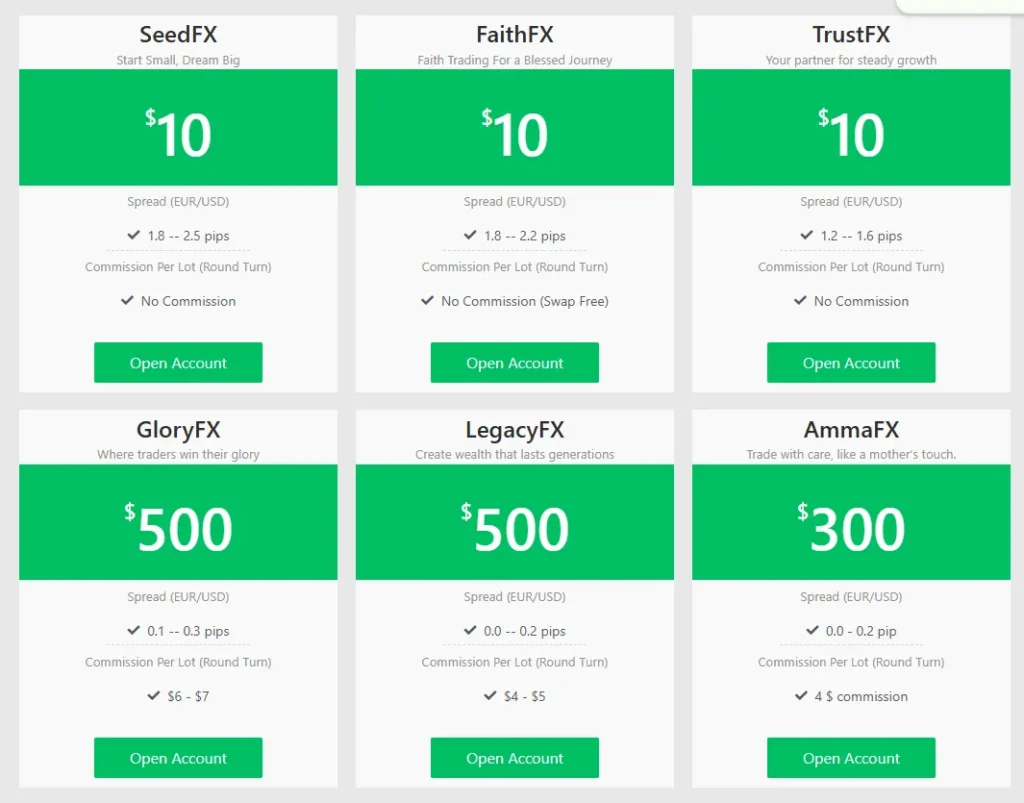This screenshot has width=1024, height=803.
Task: Open Account under the SeedFX plan
Action: pyautogui.click(x=178, y=363)
